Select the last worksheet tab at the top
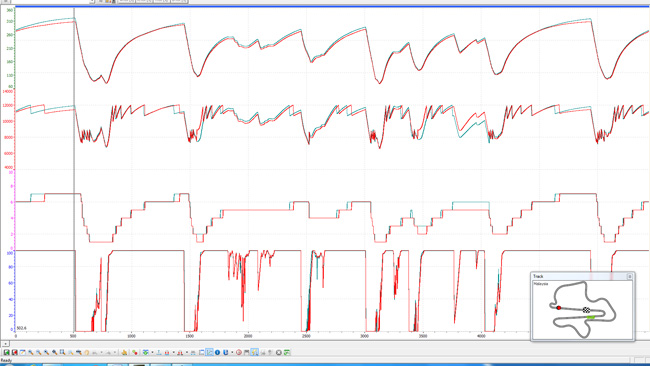The image size is (650, 366). 179,1
